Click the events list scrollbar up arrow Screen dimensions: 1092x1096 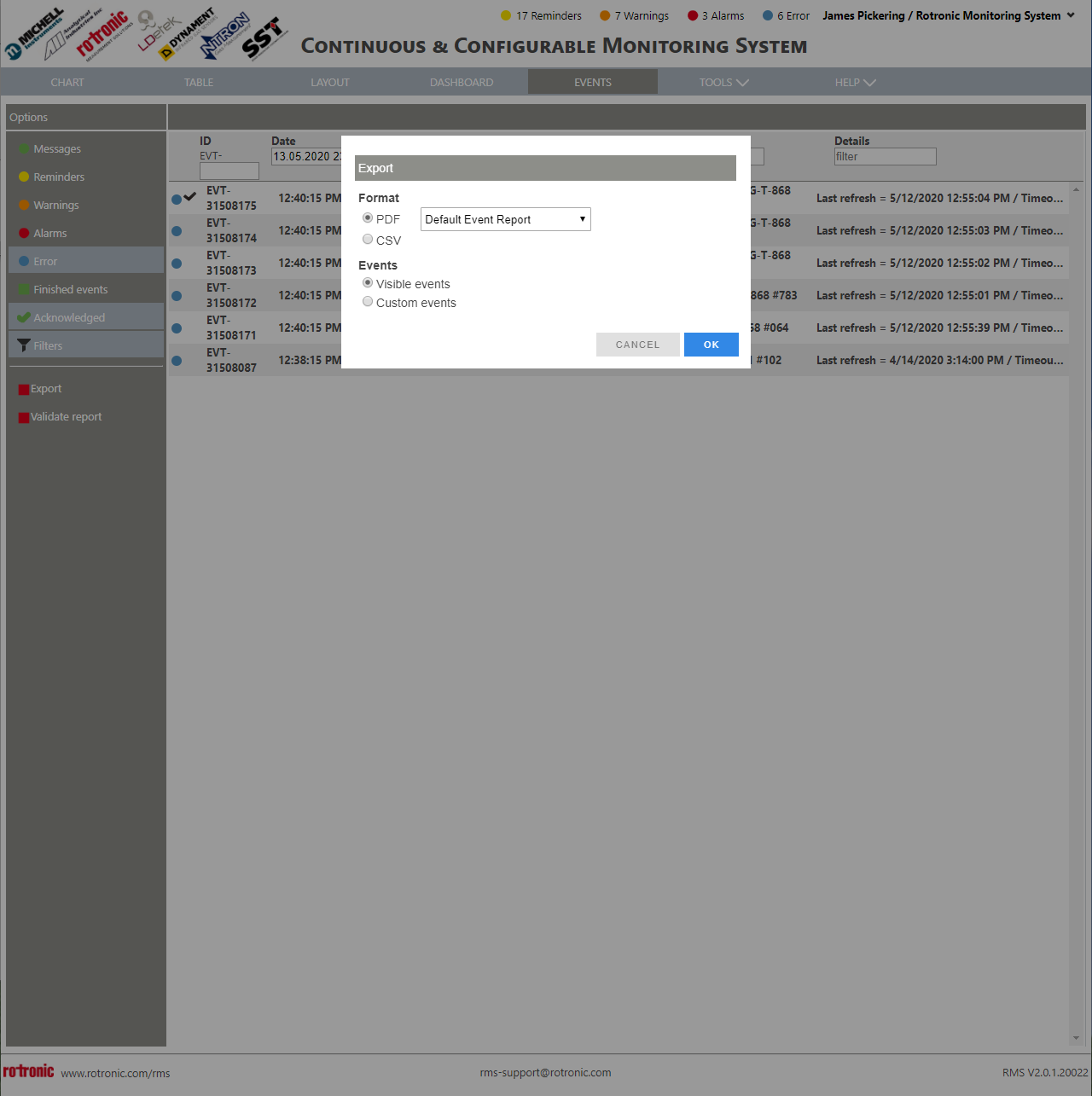click(x=1076, y=189)
